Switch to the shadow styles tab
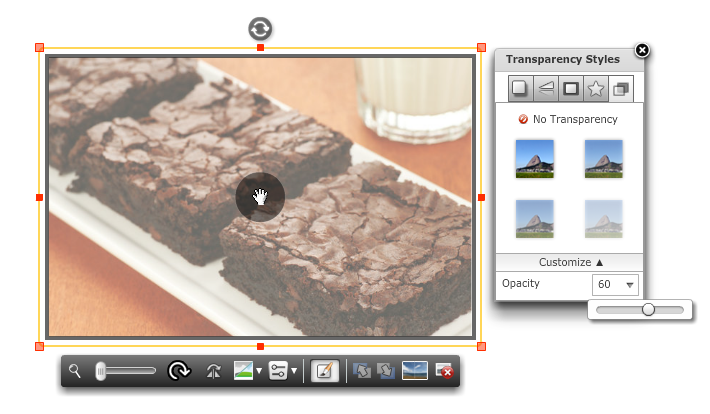Image resolution: width=710 pixels, height=414 pixels. point(520,88)
